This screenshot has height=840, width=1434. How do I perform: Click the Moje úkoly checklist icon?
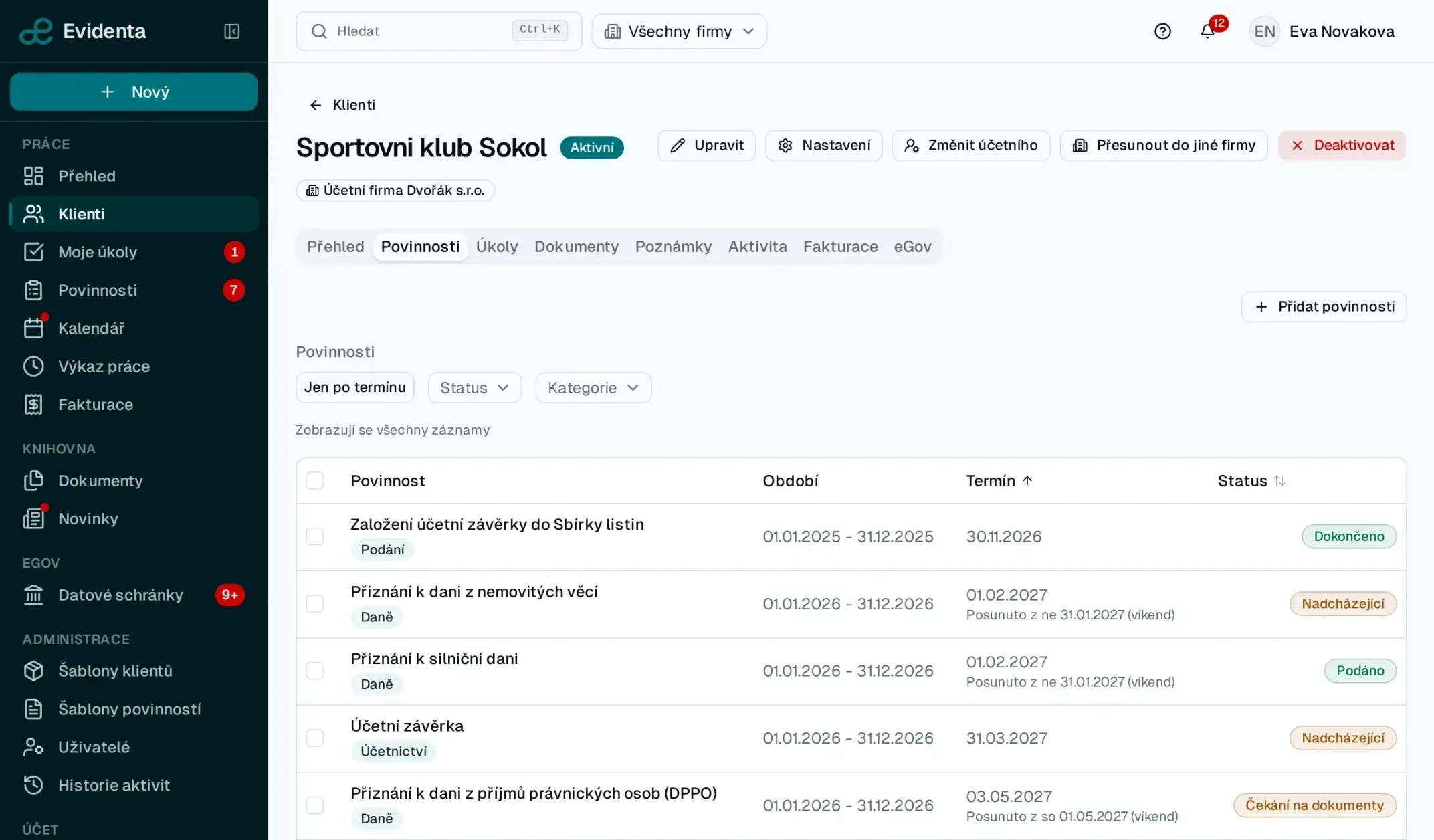[x=33, y=252]
